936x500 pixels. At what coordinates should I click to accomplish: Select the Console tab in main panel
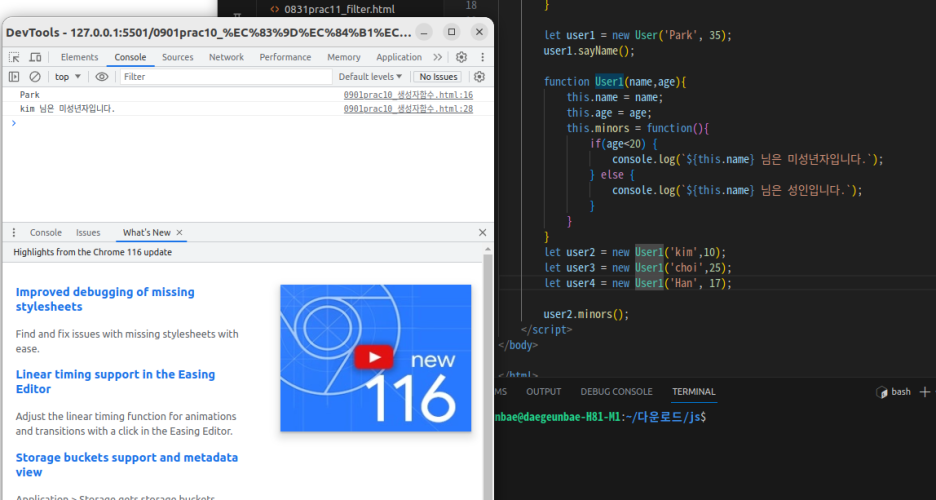[130, 57]
